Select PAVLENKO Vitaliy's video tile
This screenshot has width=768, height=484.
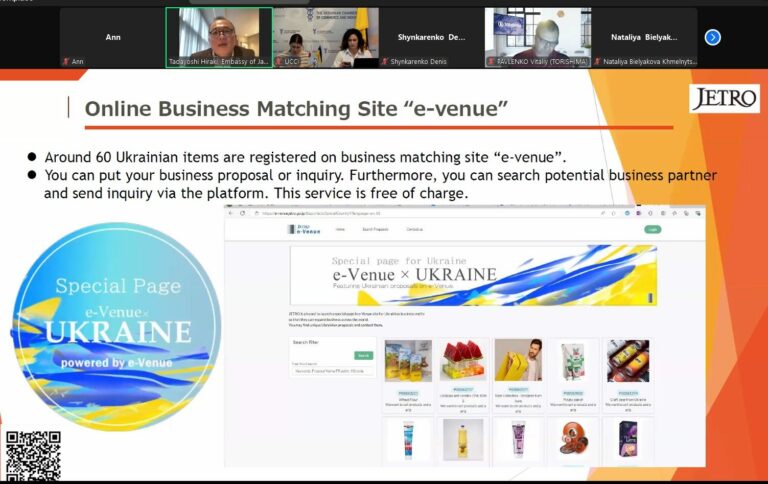[538, 36]
